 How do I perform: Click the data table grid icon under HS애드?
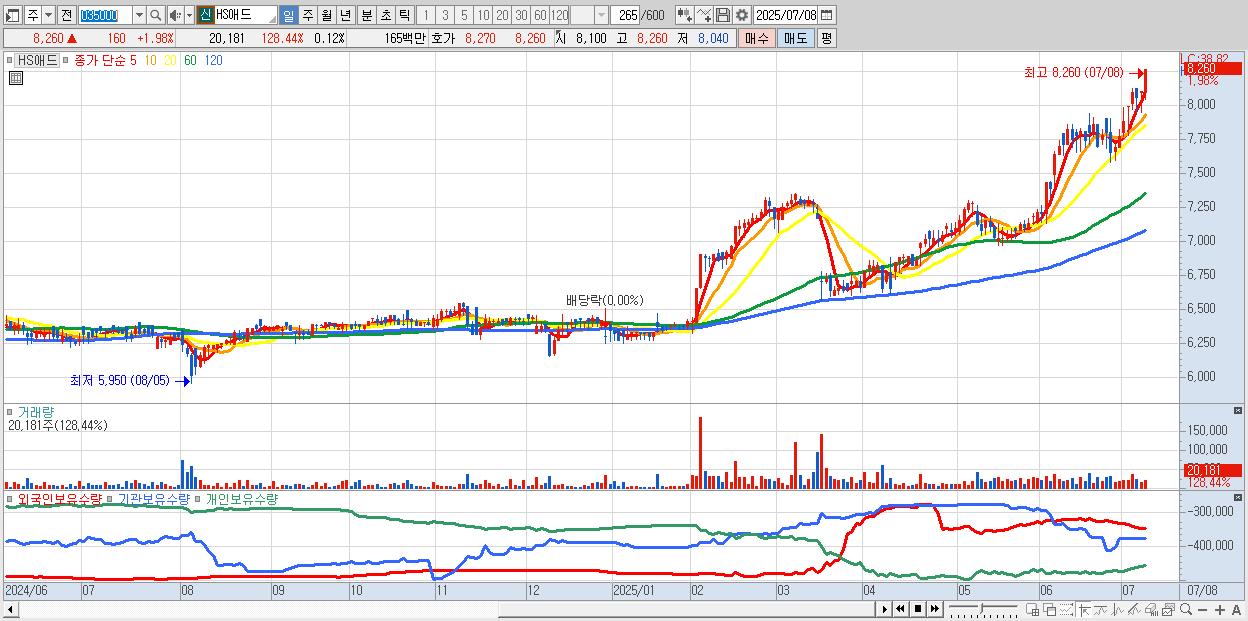coord(16,79)
